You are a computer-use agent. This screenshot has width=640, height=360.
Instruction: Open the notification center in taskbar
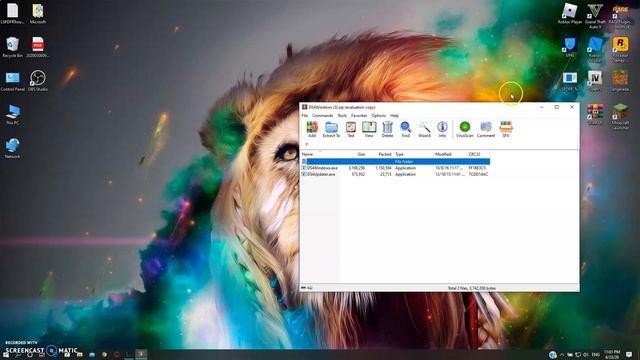coord(629,354)
